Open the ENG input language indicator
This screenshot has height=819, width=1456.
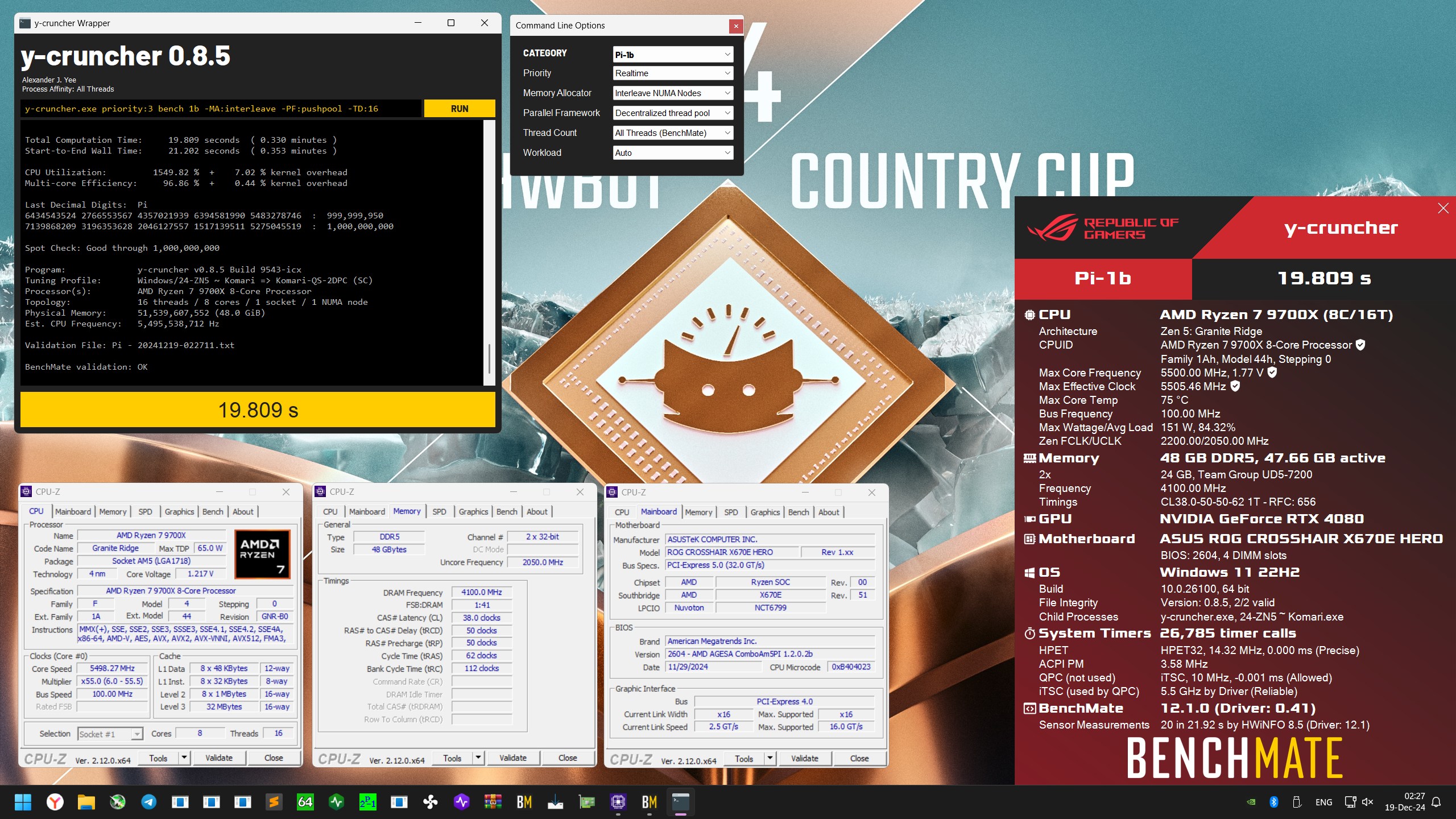(1323, 802)
